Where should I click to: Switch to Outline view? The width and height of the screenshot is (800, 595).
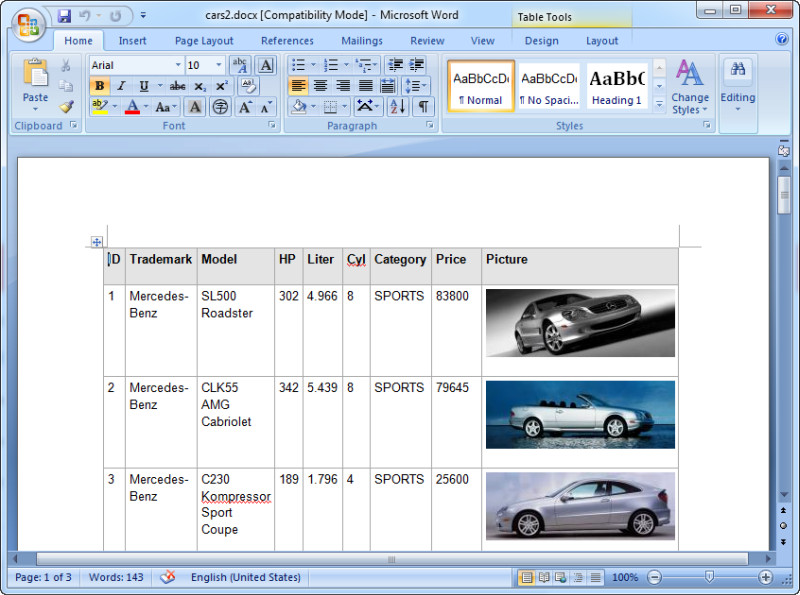(x=578, y=577)
